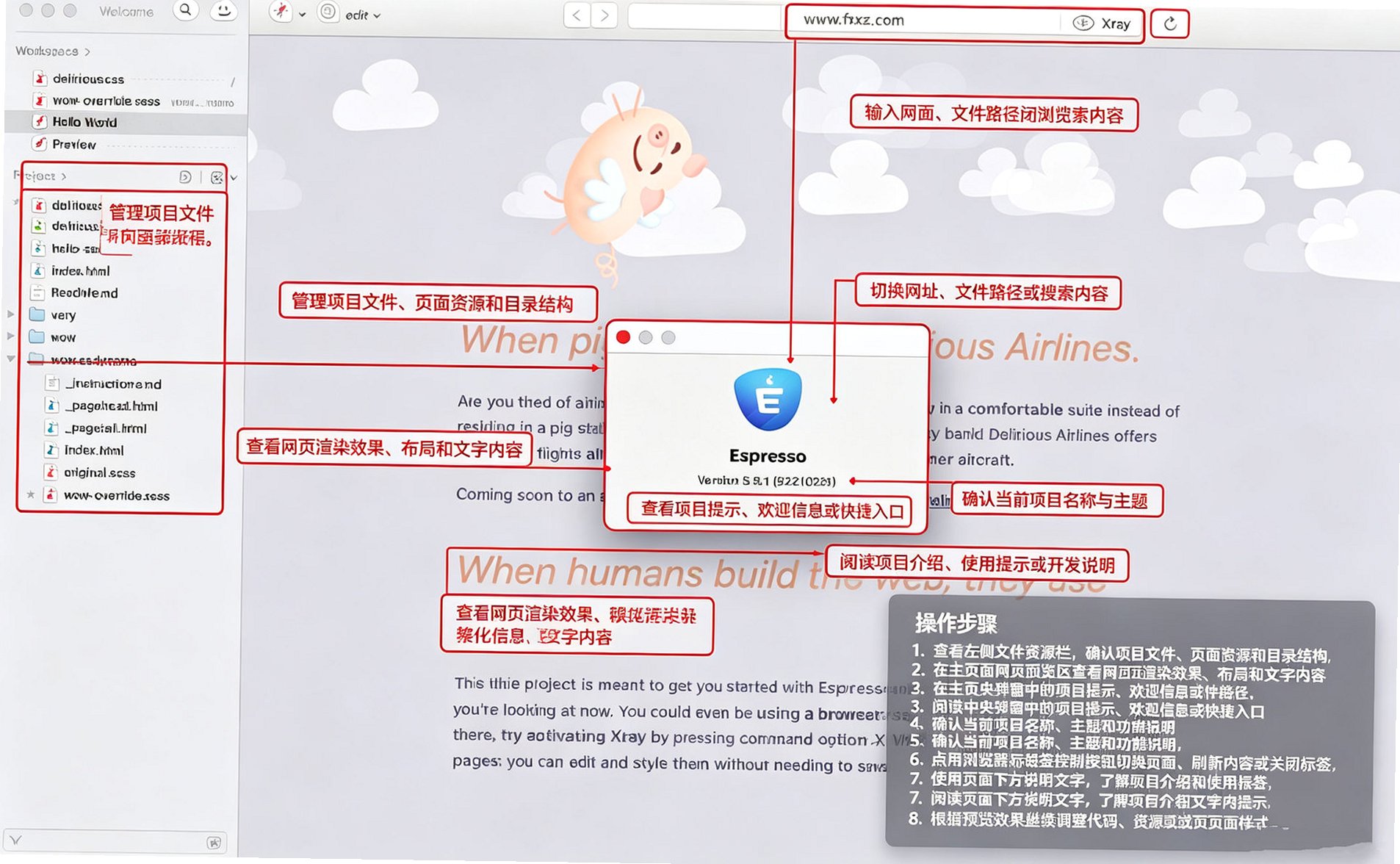
Task: Click the document icon beside Readme.md
Action: point(37,292)
